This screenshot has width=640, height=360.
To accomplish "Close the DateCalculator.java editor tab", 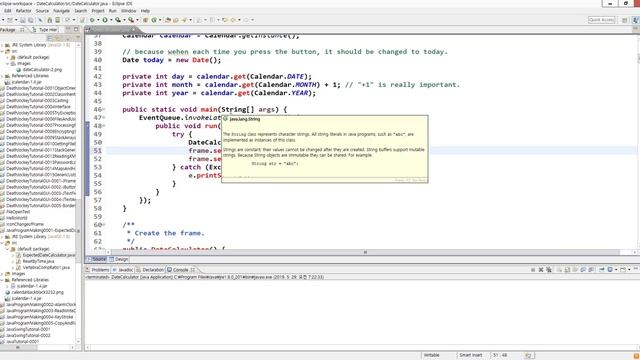I will click(133, 29).
